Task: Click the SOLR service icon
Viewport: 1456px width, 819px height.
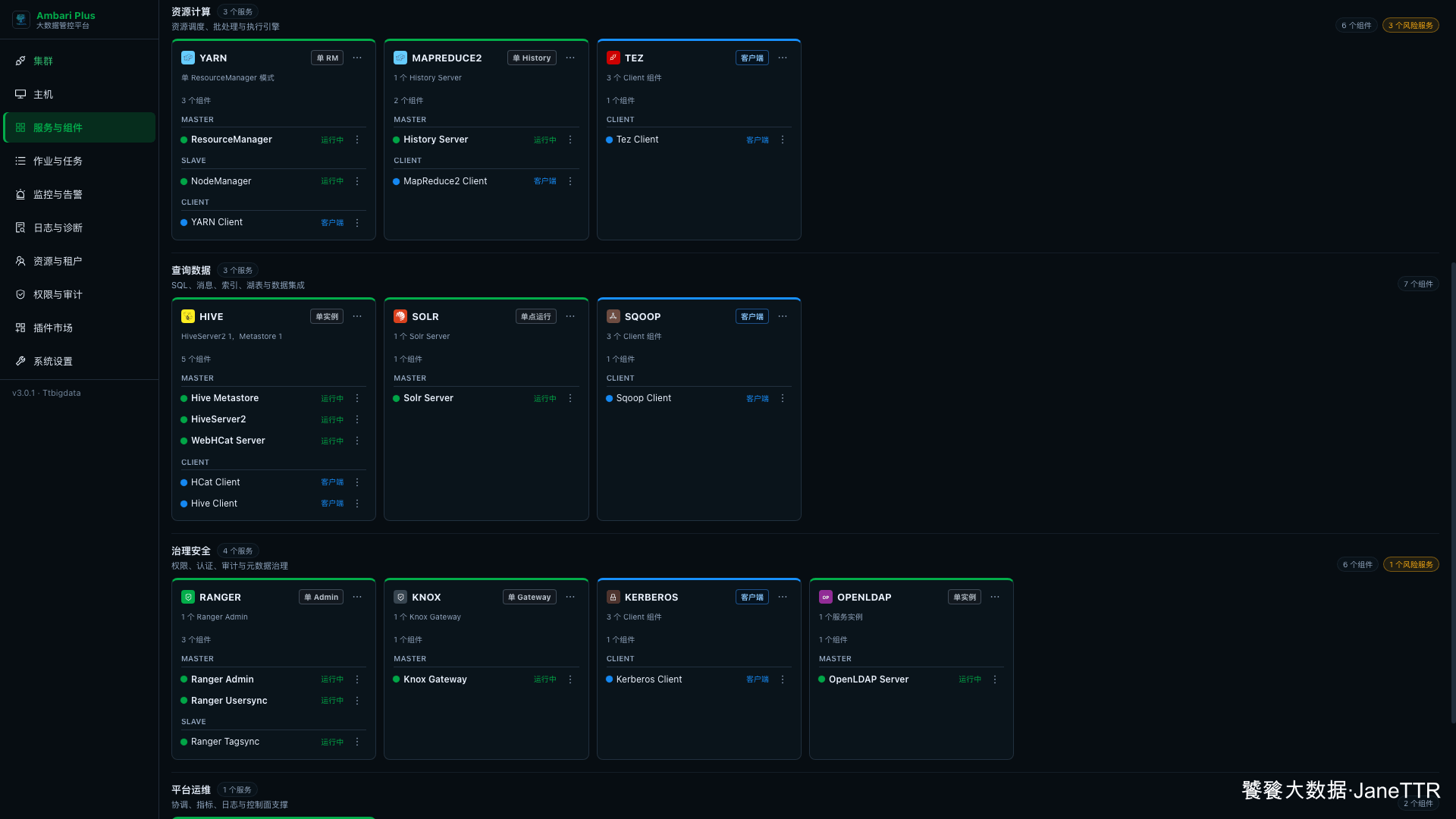Action: point(400,316)
